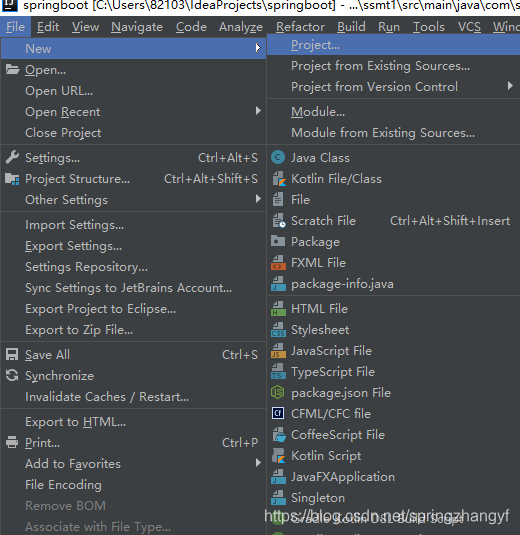520x535 pixels.
Task: Select Project... in the New submenu
Action: coord(393,45)
